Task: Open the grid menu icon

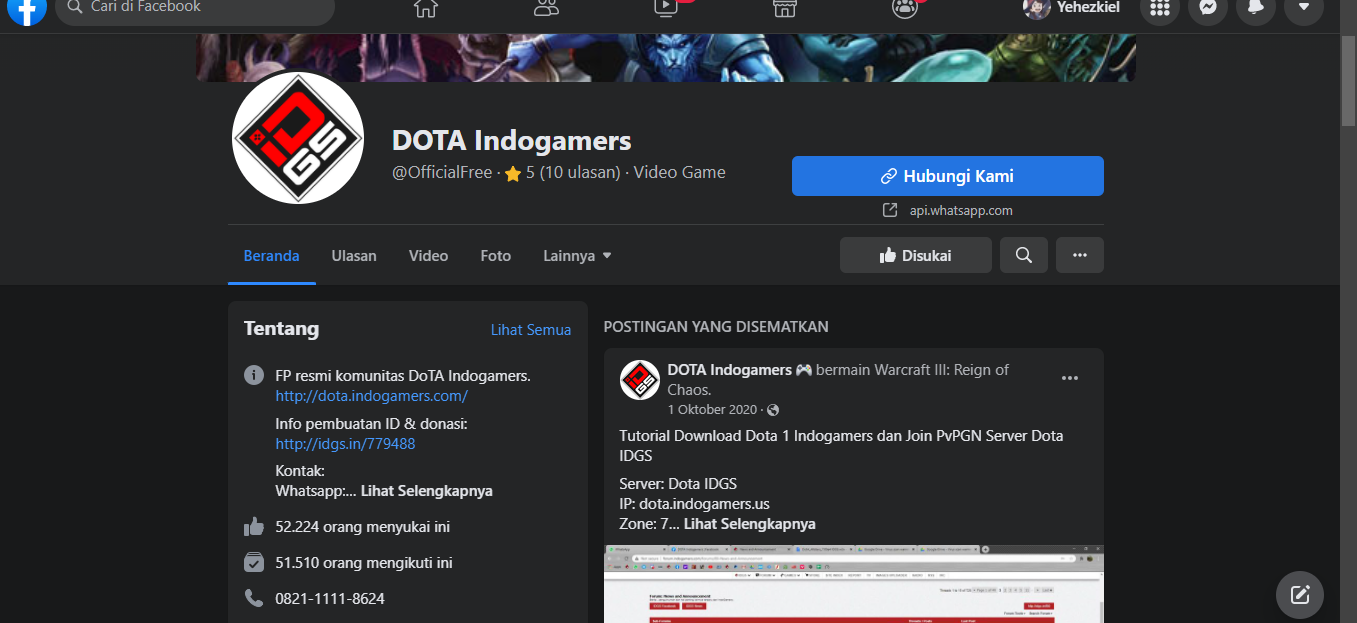Action: 1160,8
